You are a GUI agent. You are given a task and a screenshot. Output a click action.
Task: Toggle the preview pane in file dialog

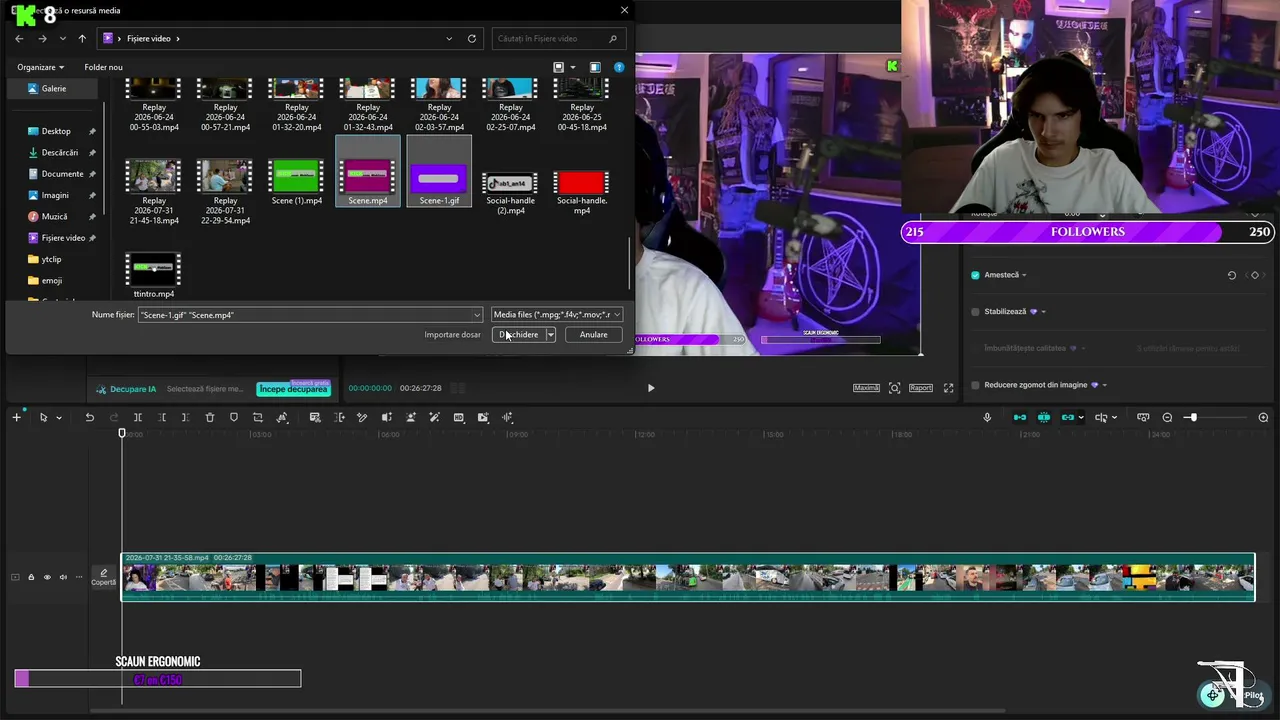tap(595, 67)
